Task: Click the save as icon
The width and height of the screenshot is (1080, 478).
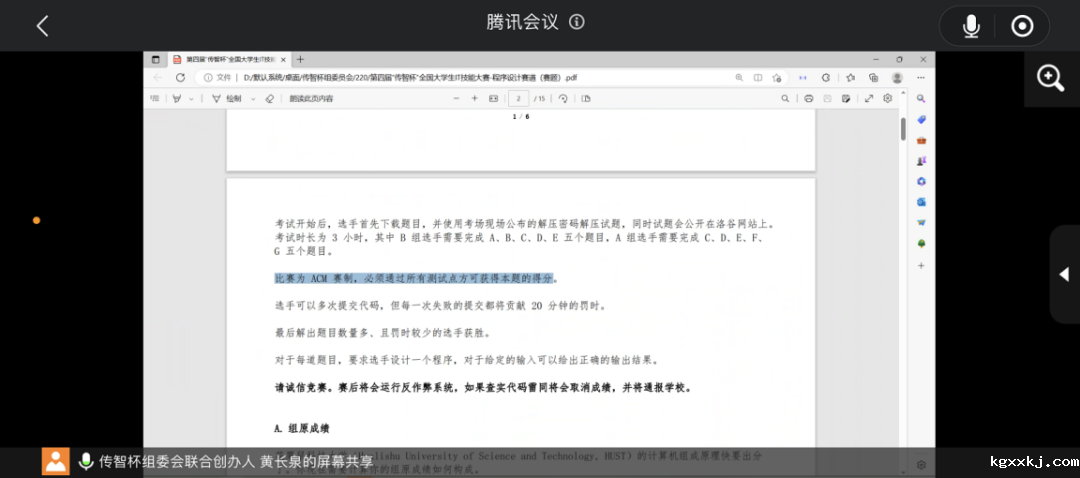Action: [x=846, y=98]
